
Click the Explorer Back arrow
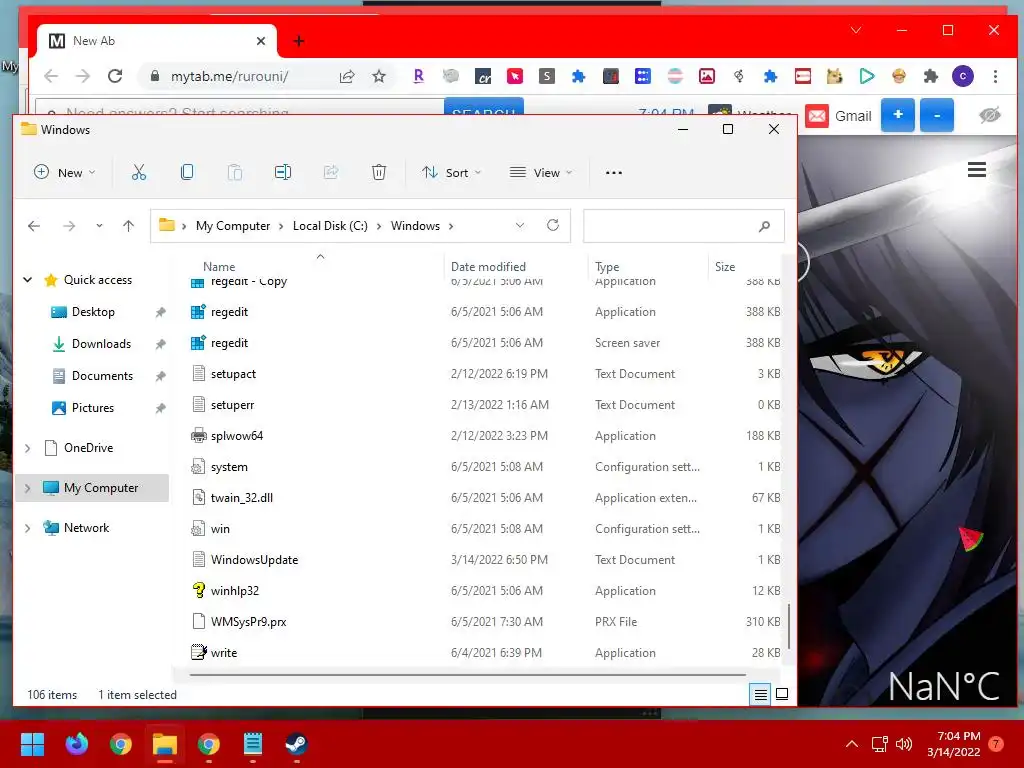pyautogui.click(x=34, y=226)
